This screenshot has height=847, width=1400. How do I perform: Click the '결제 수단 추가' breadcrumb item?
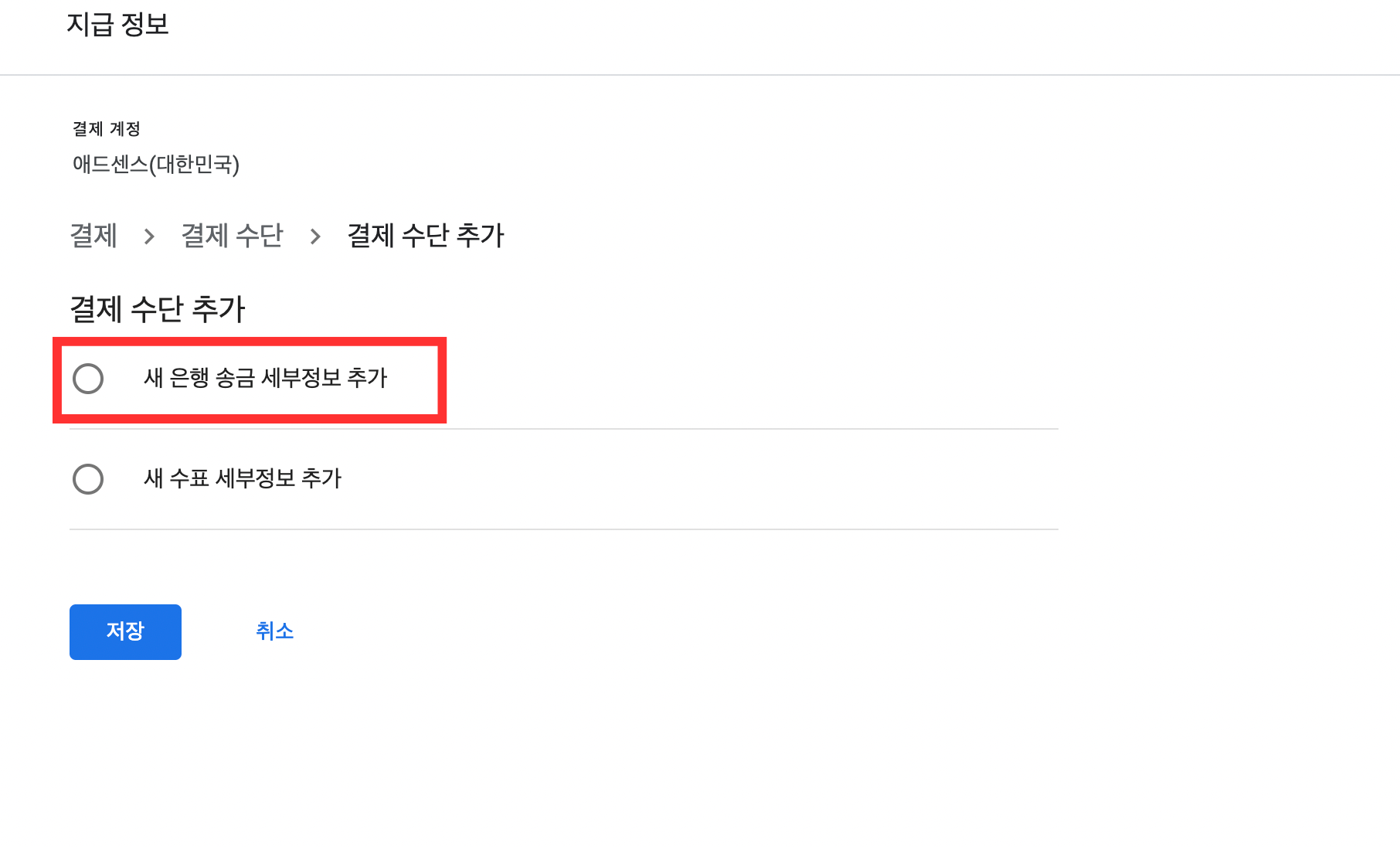pos(425,236)
